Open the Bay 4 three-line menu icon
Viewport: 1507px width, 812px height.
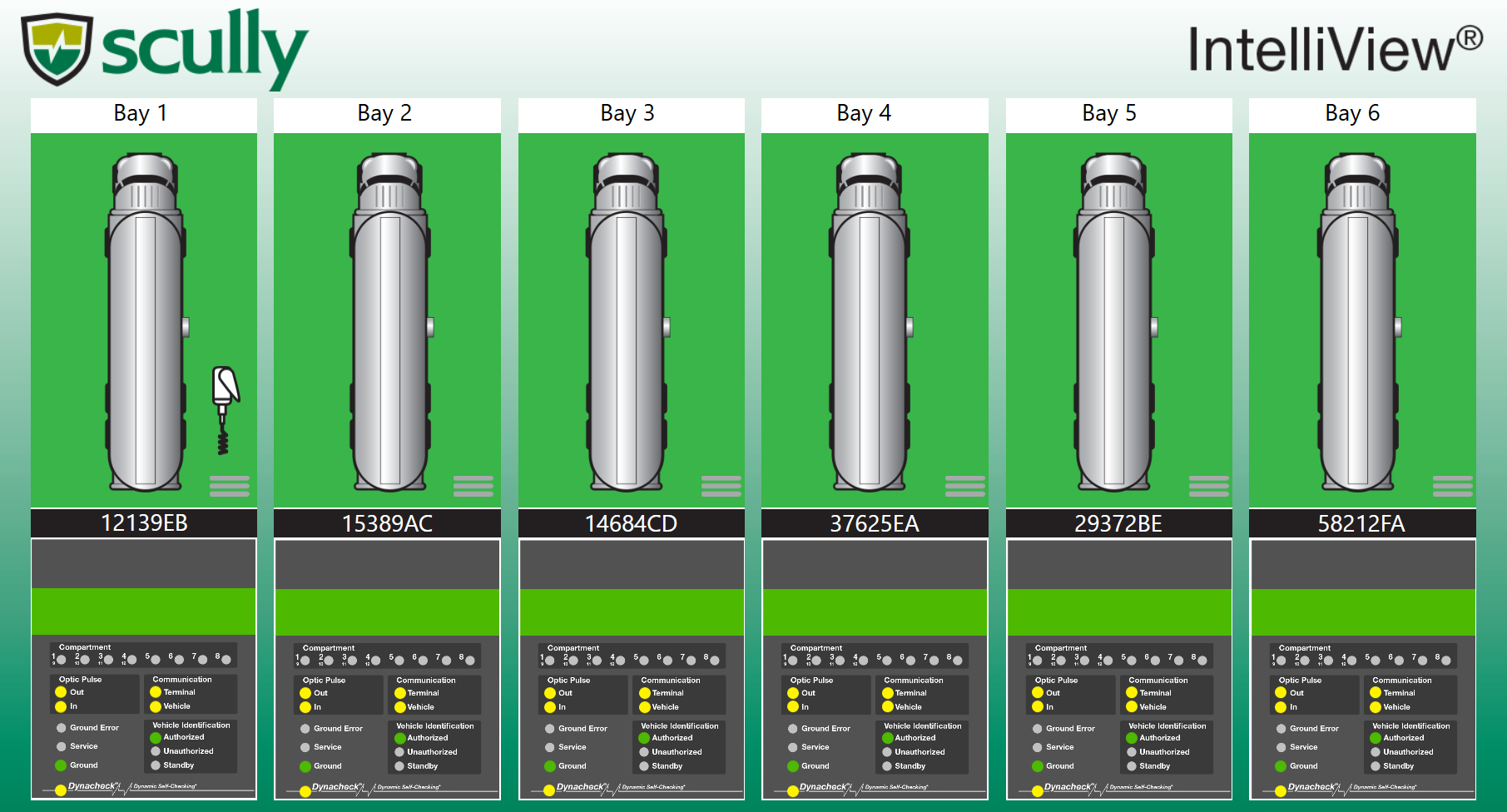click(x=965, y=486)
